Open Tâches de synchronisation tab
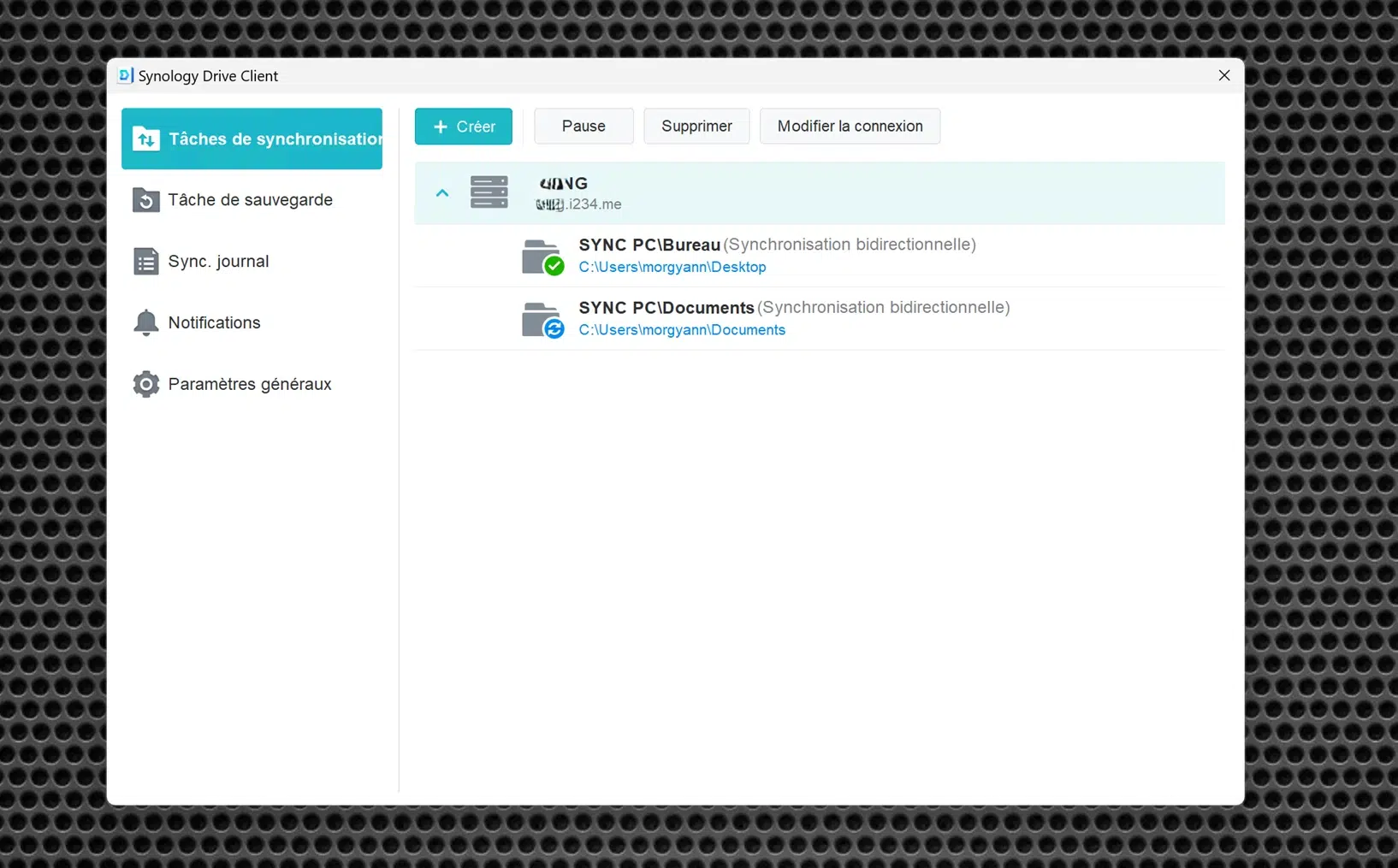This screenshot has width=1398, height=868. (252, 139)
